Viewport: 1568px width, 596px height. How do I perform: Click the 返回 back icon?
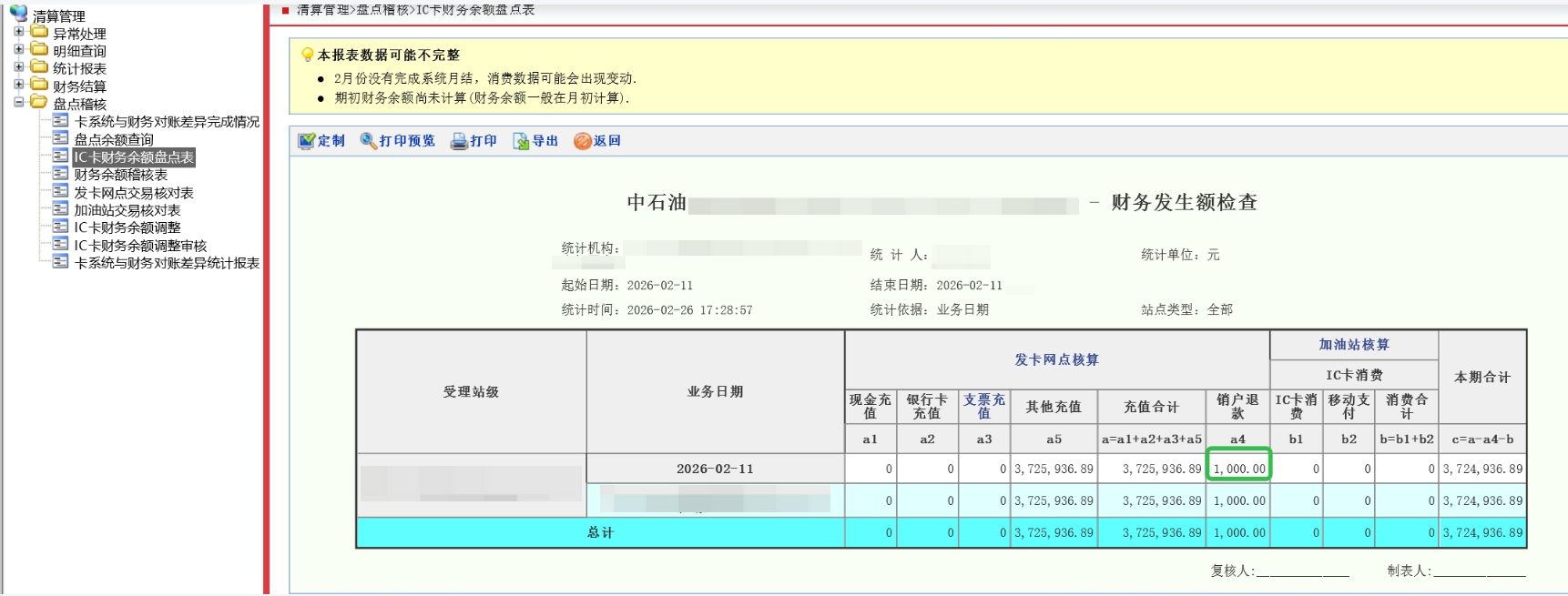pos(583,141)
